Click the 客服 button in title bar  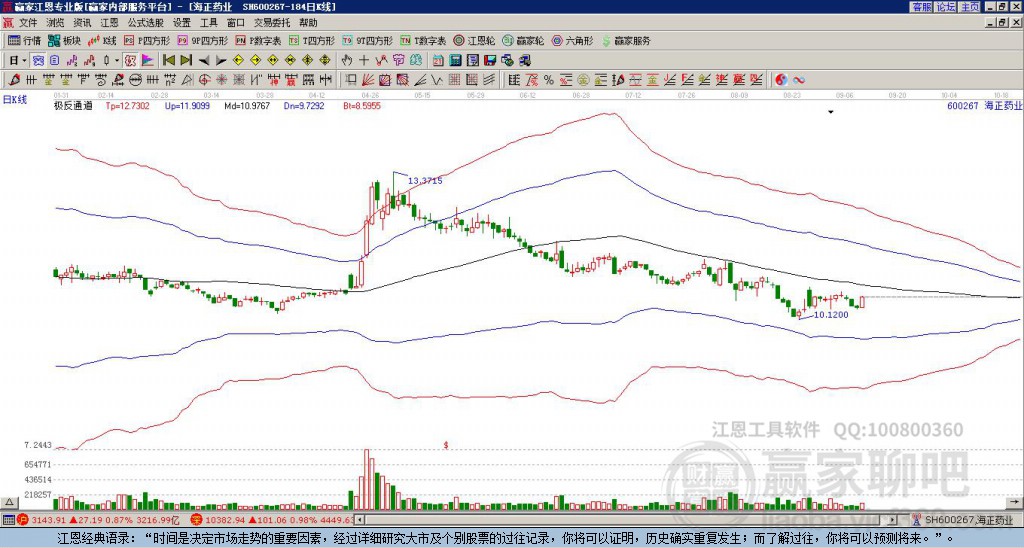tap(922, 7)
